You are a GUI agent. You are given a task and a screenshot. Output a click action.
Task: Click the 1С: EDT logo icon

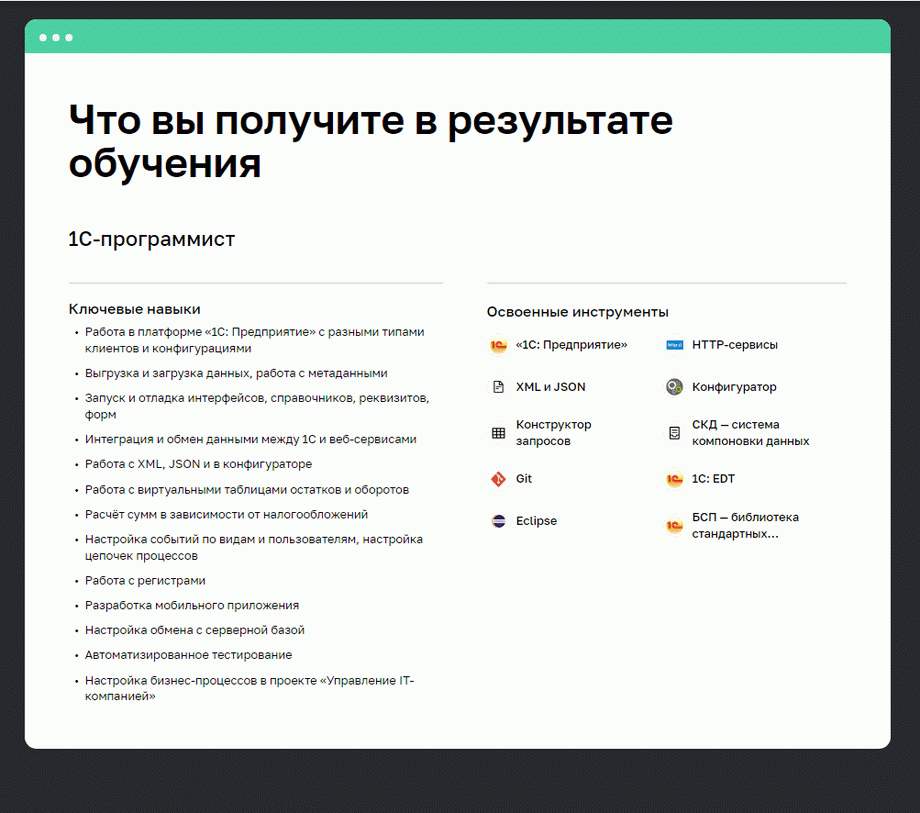tap(674, 479)
